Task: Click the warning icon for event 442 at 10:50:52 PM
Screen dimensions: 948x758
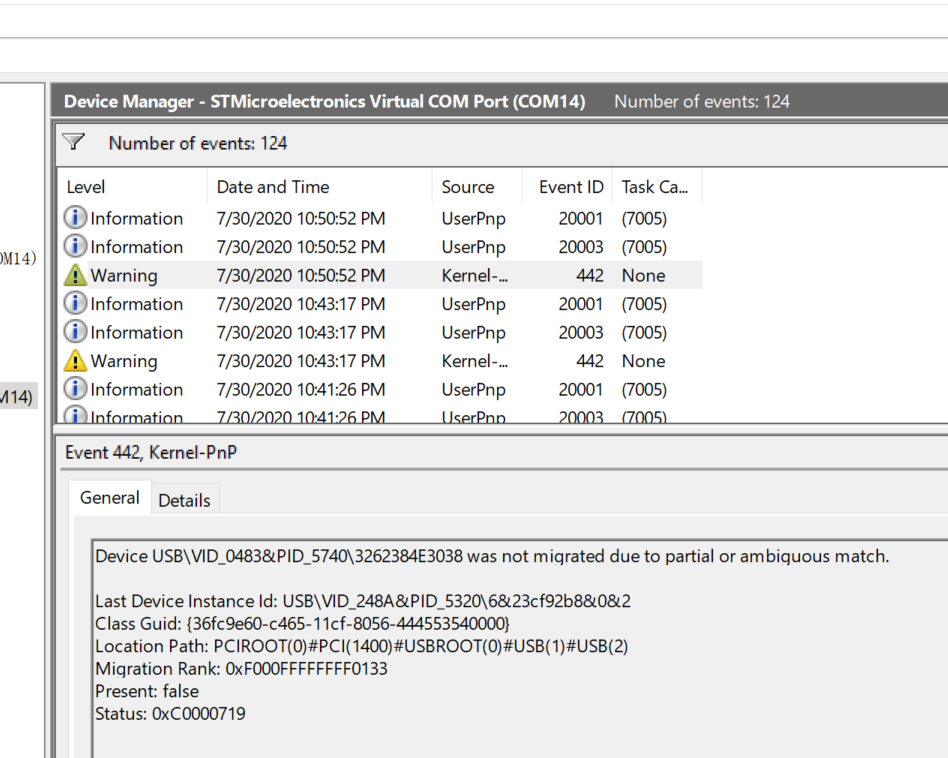Action: (75, 275)
